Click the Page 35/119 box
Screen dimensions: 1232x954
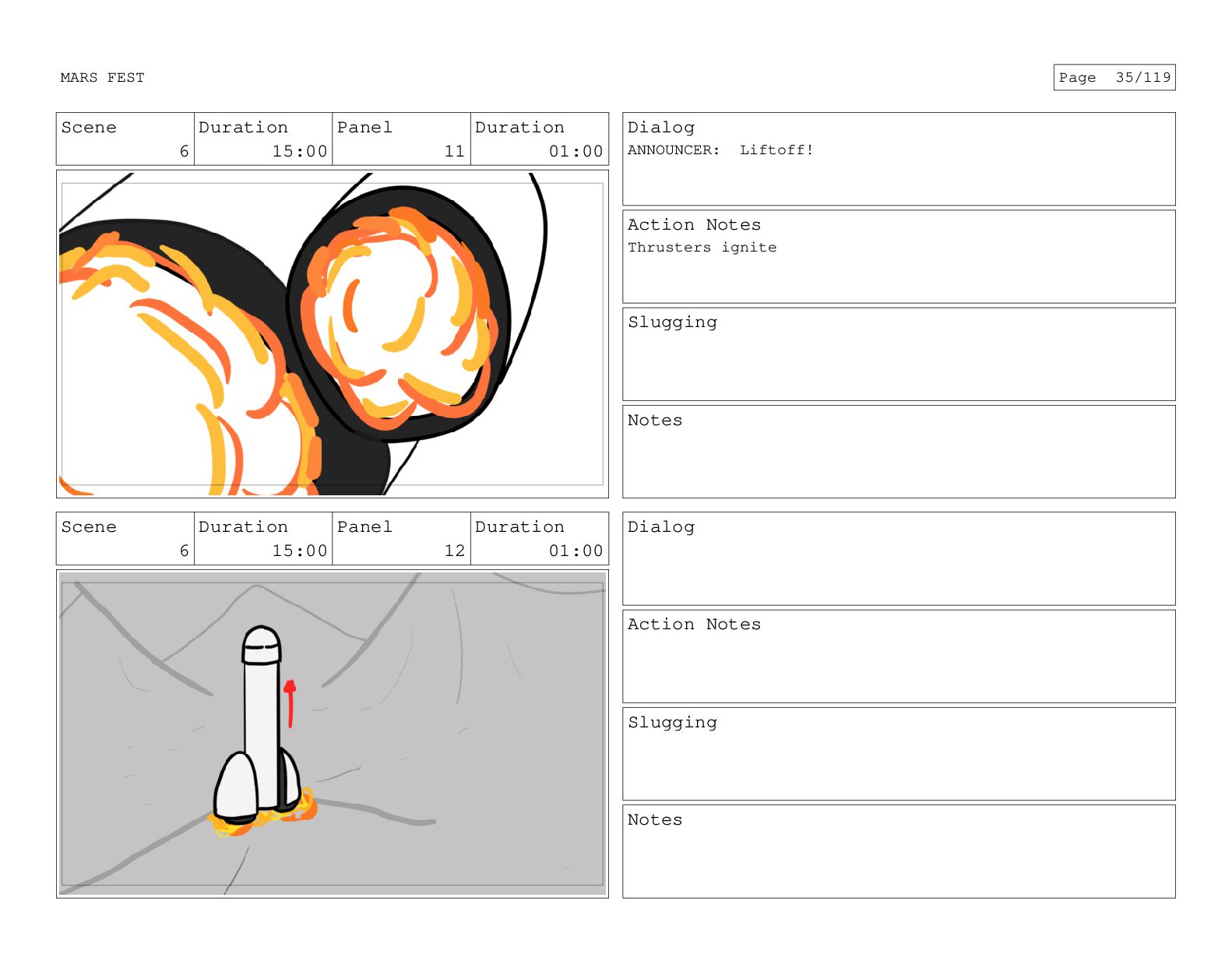(1114, 77)
